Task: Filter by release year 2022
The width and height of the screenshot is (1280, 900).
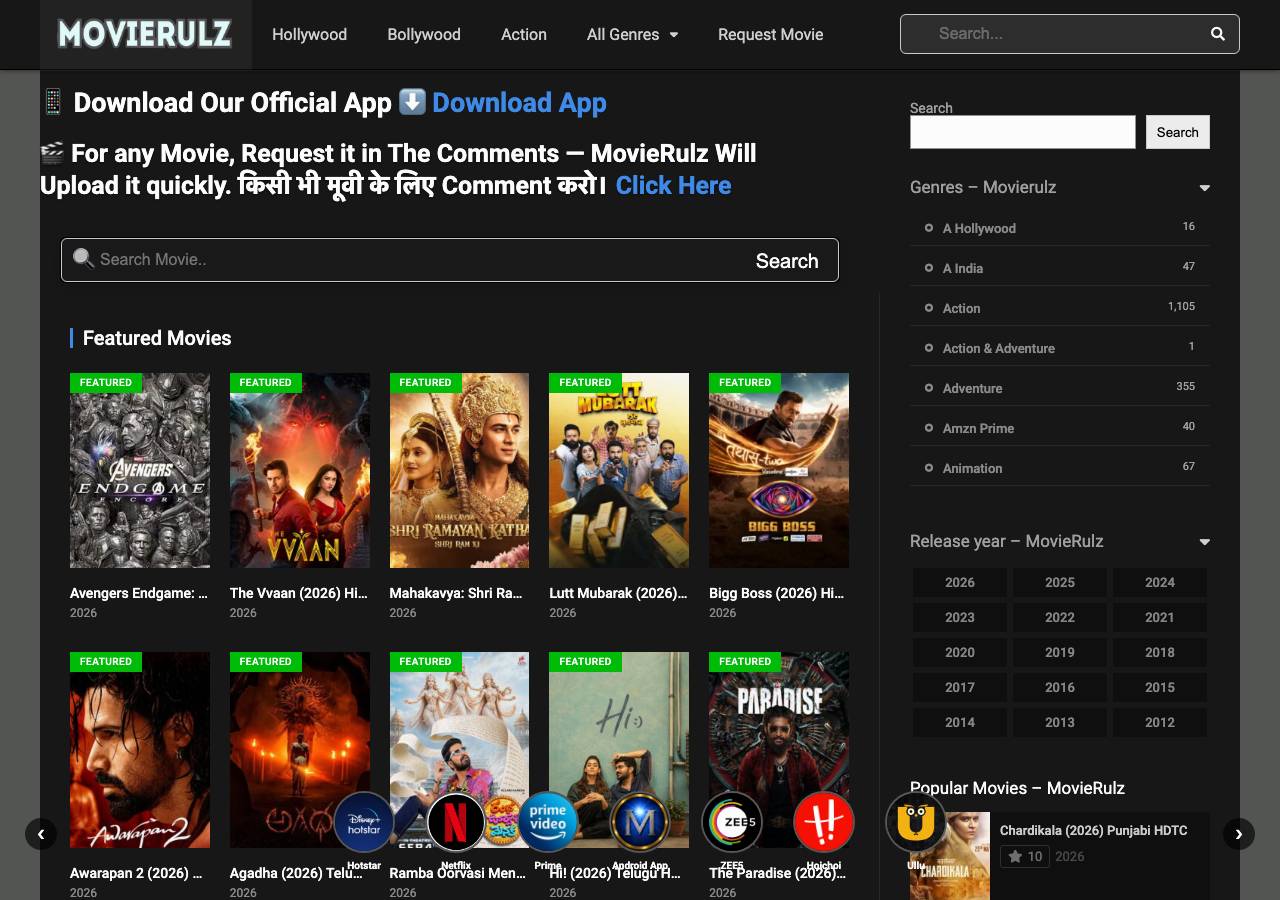Action: click(1060, 617)
